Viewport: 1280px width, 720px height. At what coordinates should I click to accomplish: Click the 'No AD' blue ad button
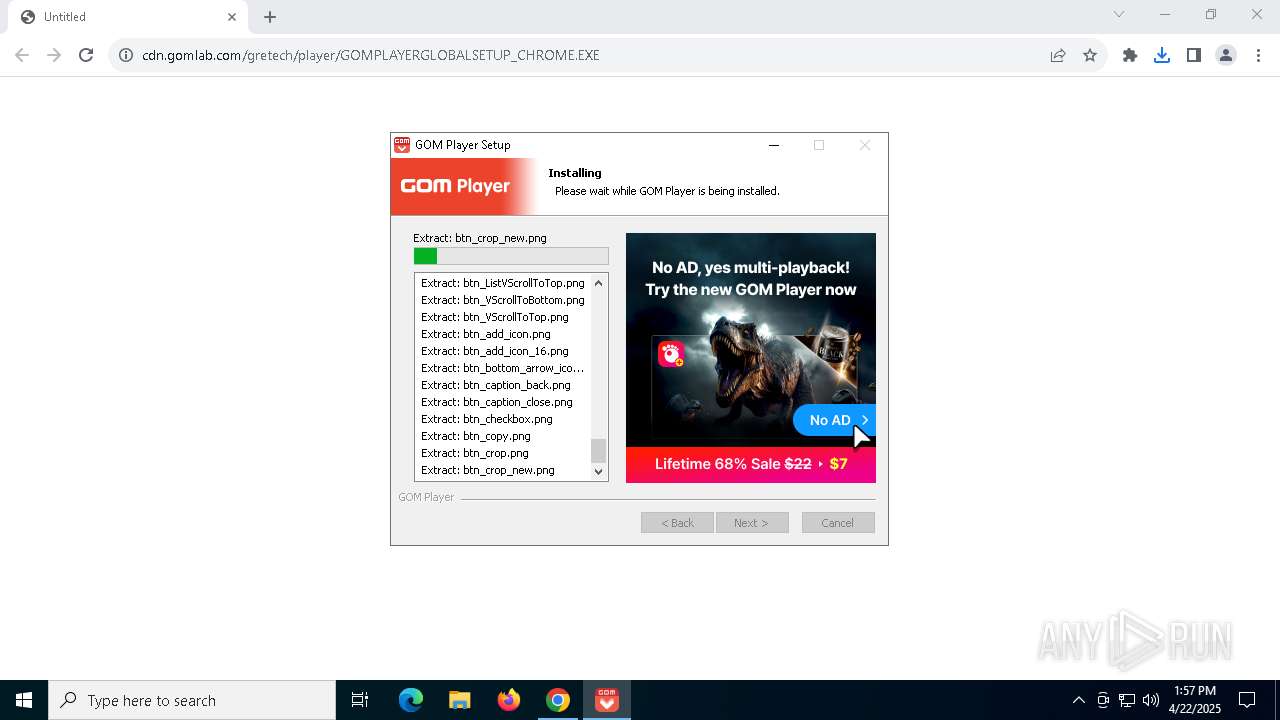(835, 420)
